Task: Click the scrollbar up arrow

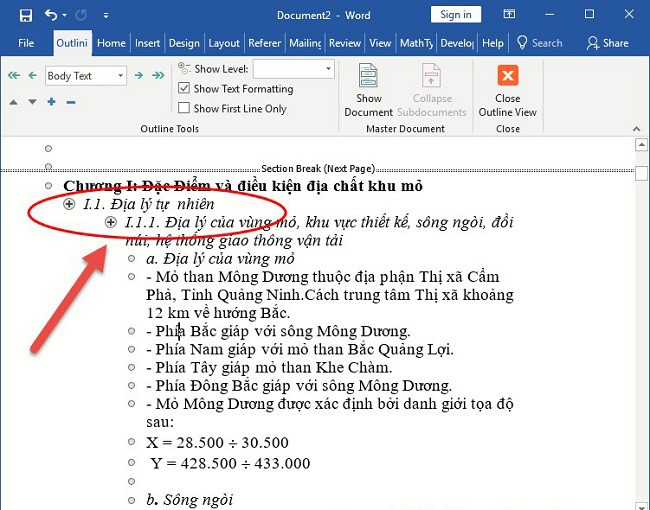Action: [x=641, y=145]
